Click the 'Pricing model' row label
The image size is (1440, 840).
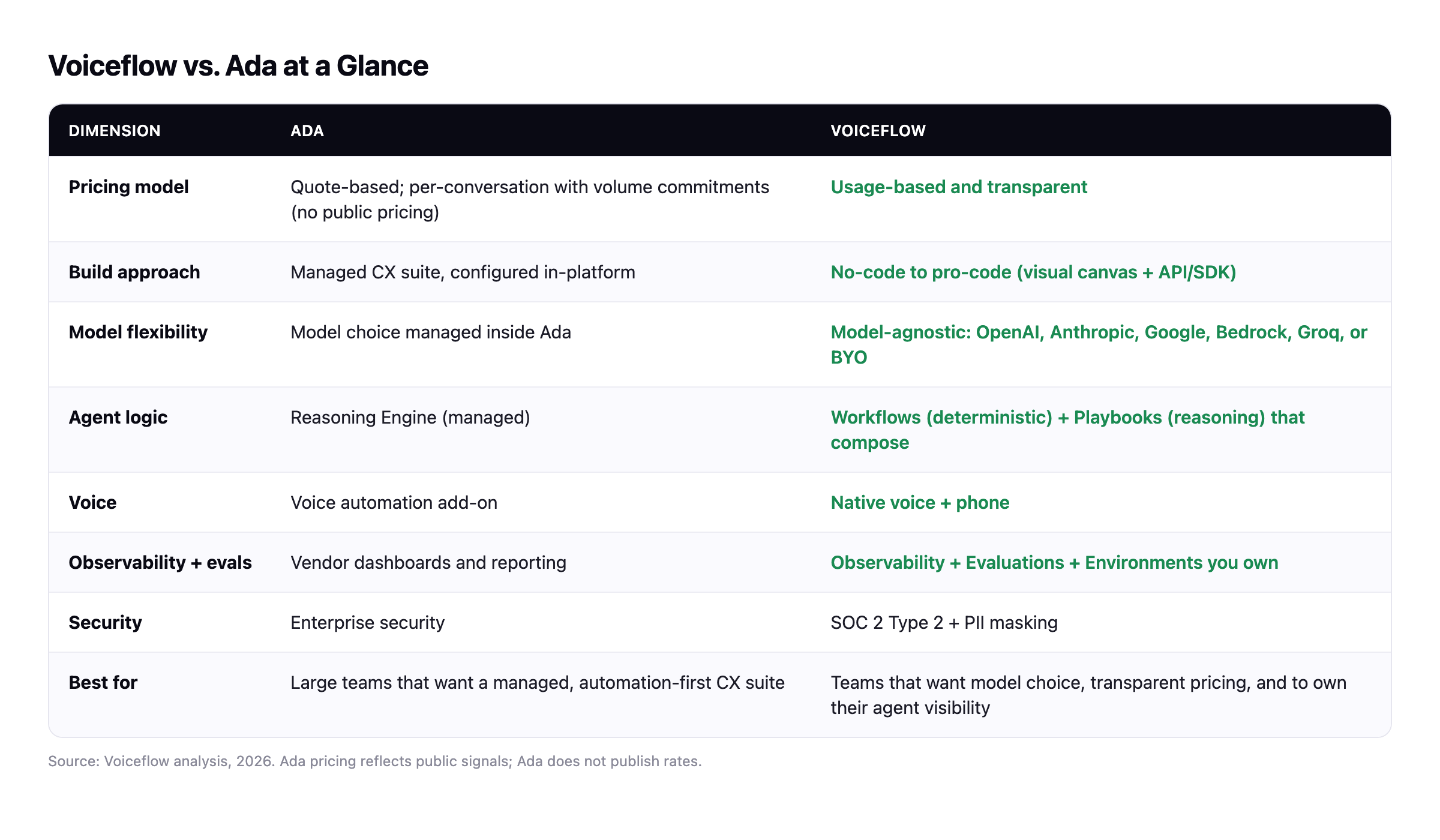coord(128,187)
